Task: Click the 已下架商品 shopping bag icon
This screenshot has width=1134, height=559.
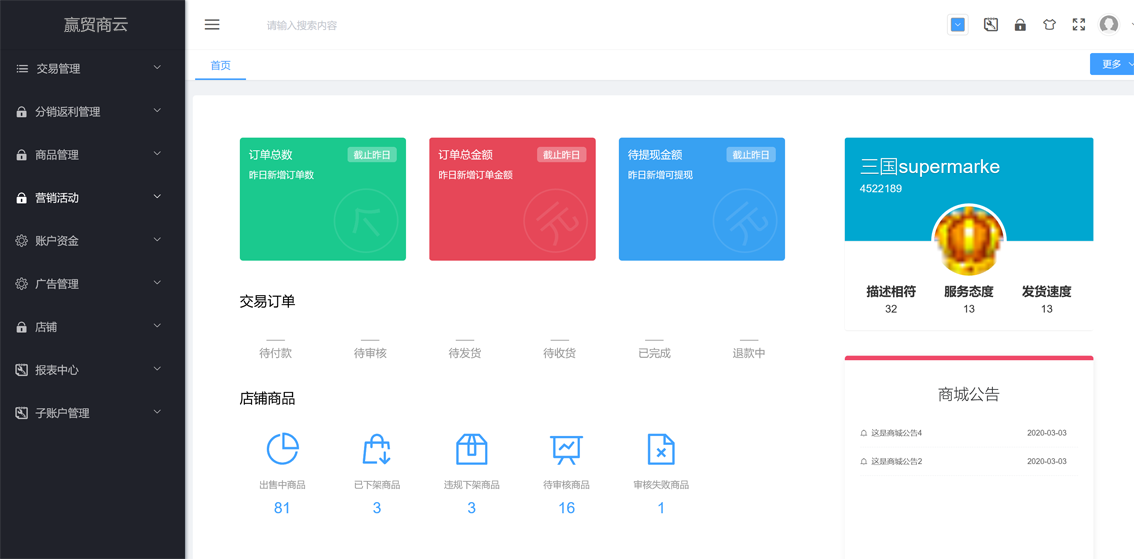Action: (377, 449)
